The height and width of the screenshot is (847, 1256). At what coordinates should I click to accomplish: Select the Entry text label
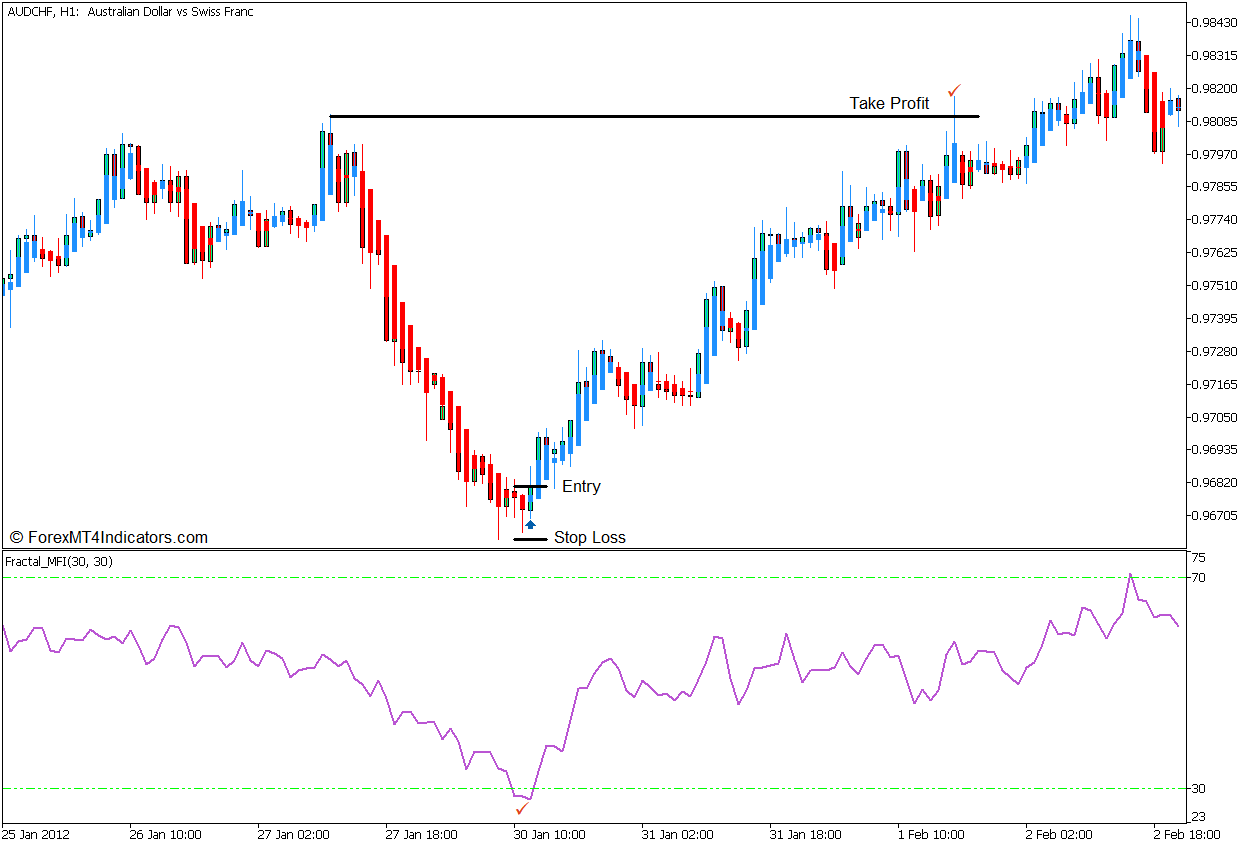point(581,487)
